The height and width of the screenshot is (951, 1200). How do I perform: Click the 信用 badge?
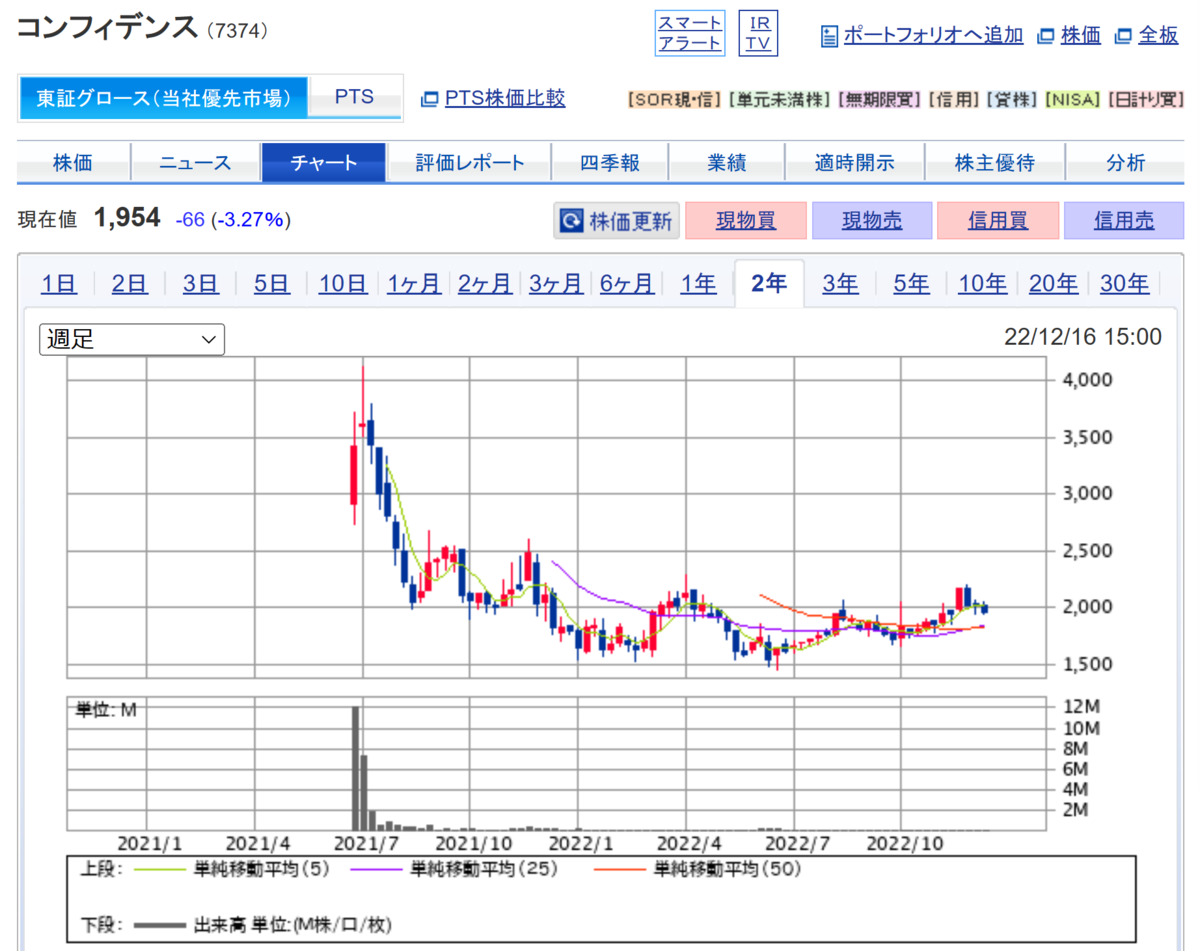(x=953, y=100)
